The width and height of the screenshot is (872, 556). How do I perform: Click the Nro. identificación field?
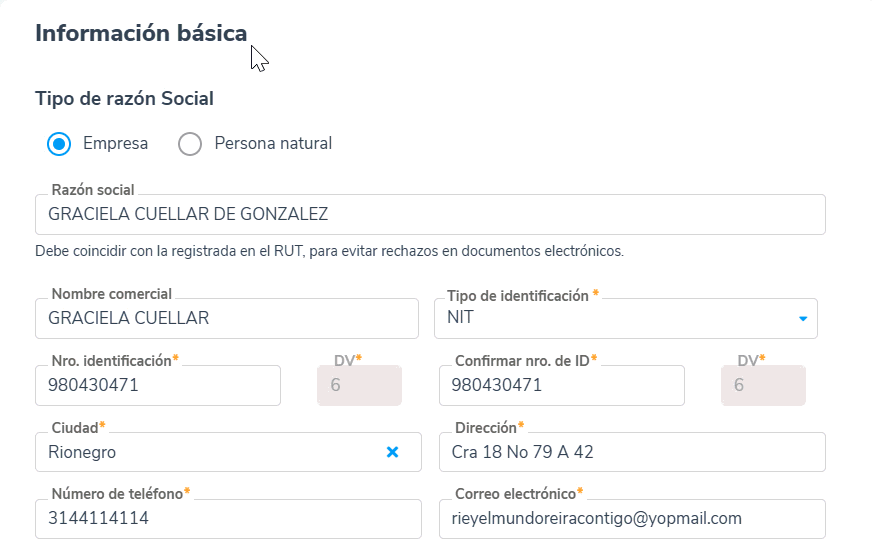point(158,385)
